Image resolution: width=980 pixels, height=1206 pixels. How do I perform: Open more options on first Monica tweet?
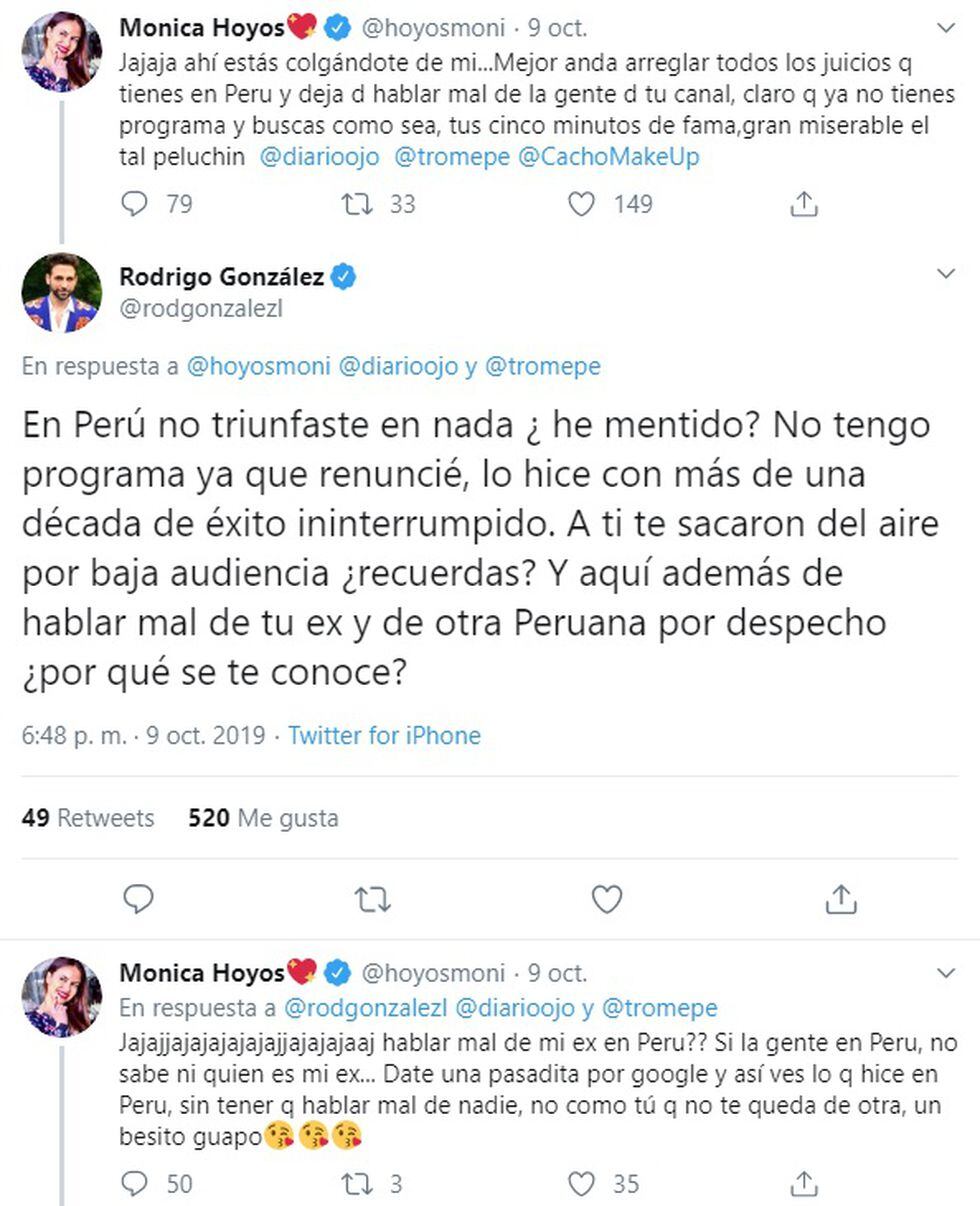[945, 27]
